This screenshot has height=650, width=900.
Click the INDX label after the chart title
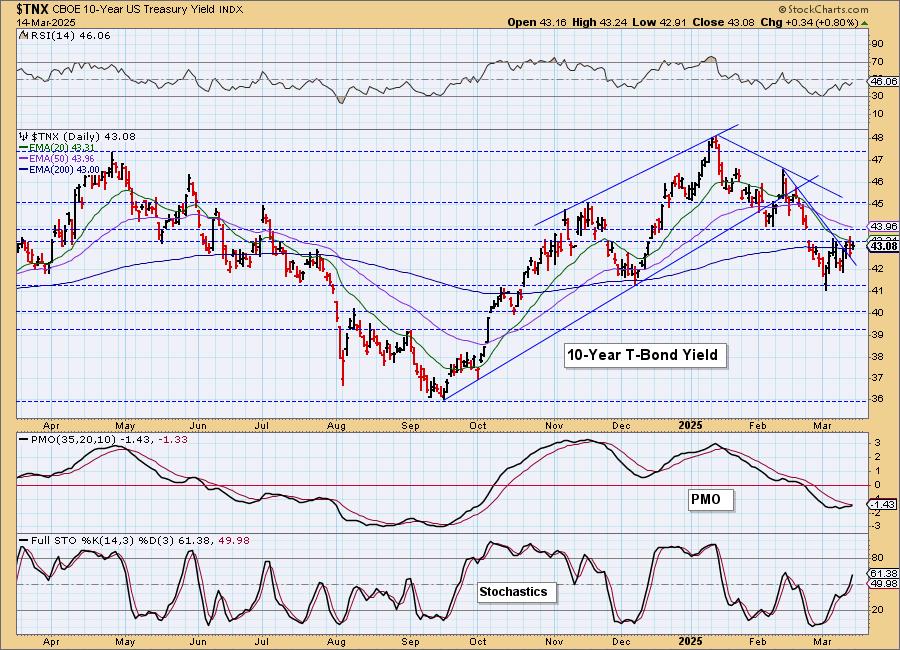pyautogui.click(x=231, y=9)
